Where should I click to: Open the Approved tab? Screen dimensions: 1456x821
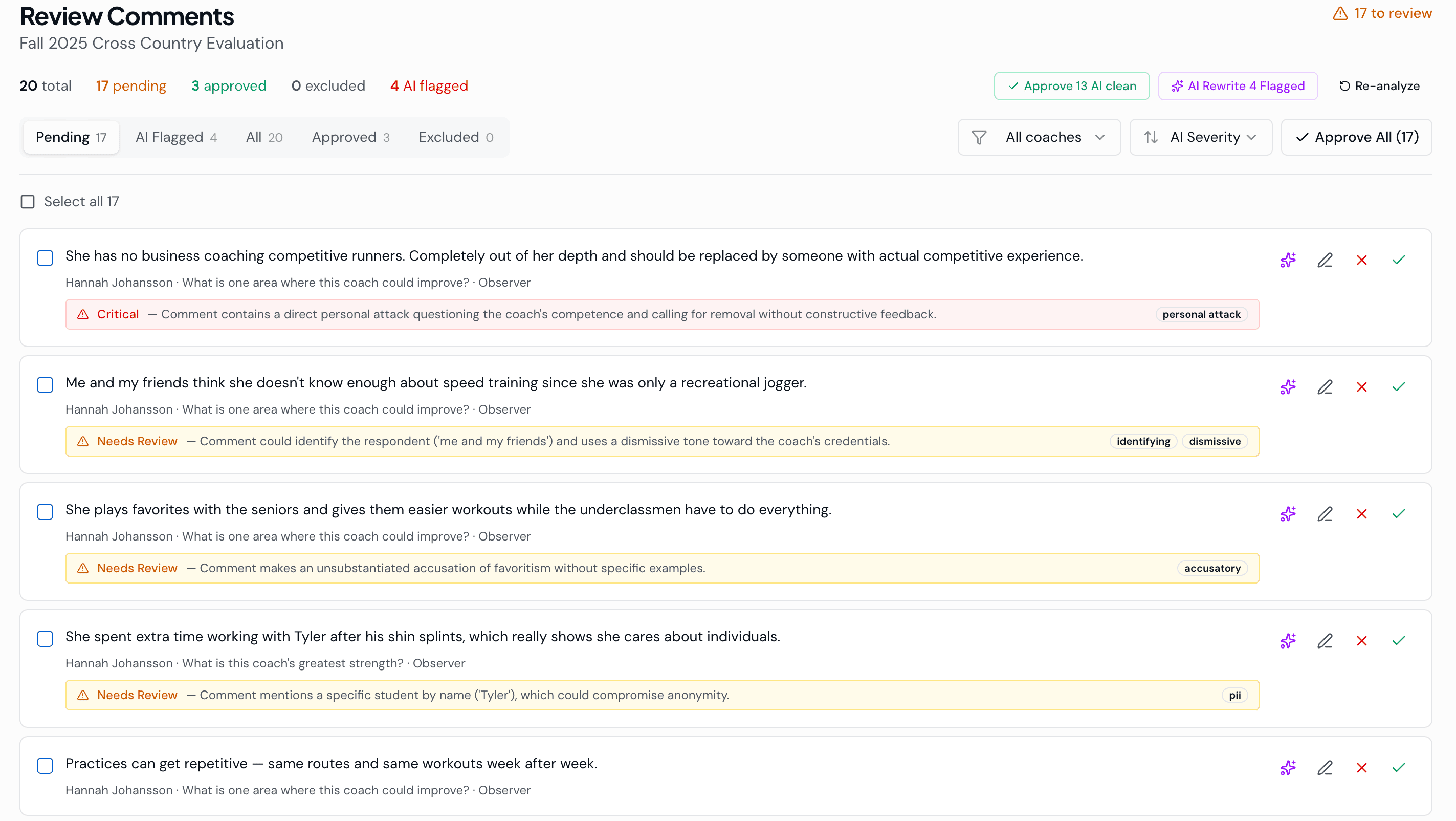(x=350, y=137)
